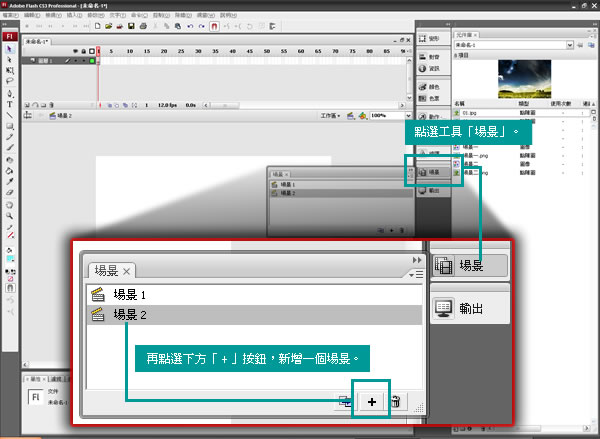Image resolution: width=600 pixels, height=439 pixels.
Task: Select the Paint Bucket tool
Action: click(x=10, y=171)
